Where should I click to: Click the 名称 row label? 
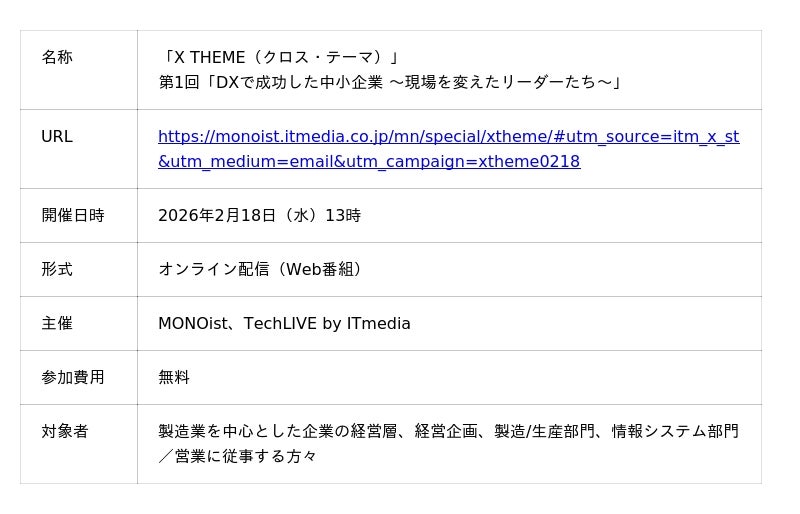57,57
